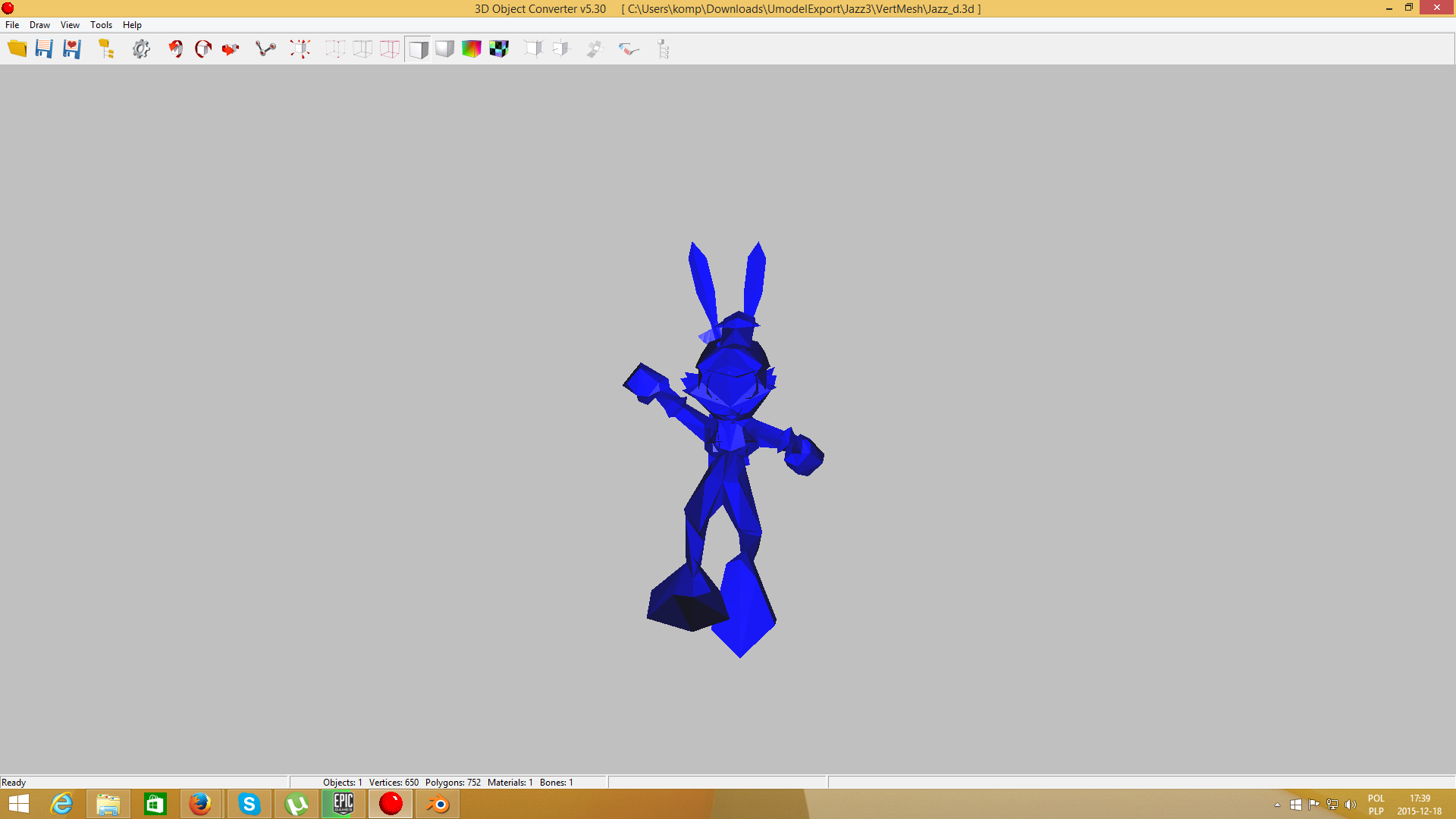Open the Help menu
Image resolution: width=1456 pixels, height=819 pixels.
pyautogui.click(x=132, y=25)
